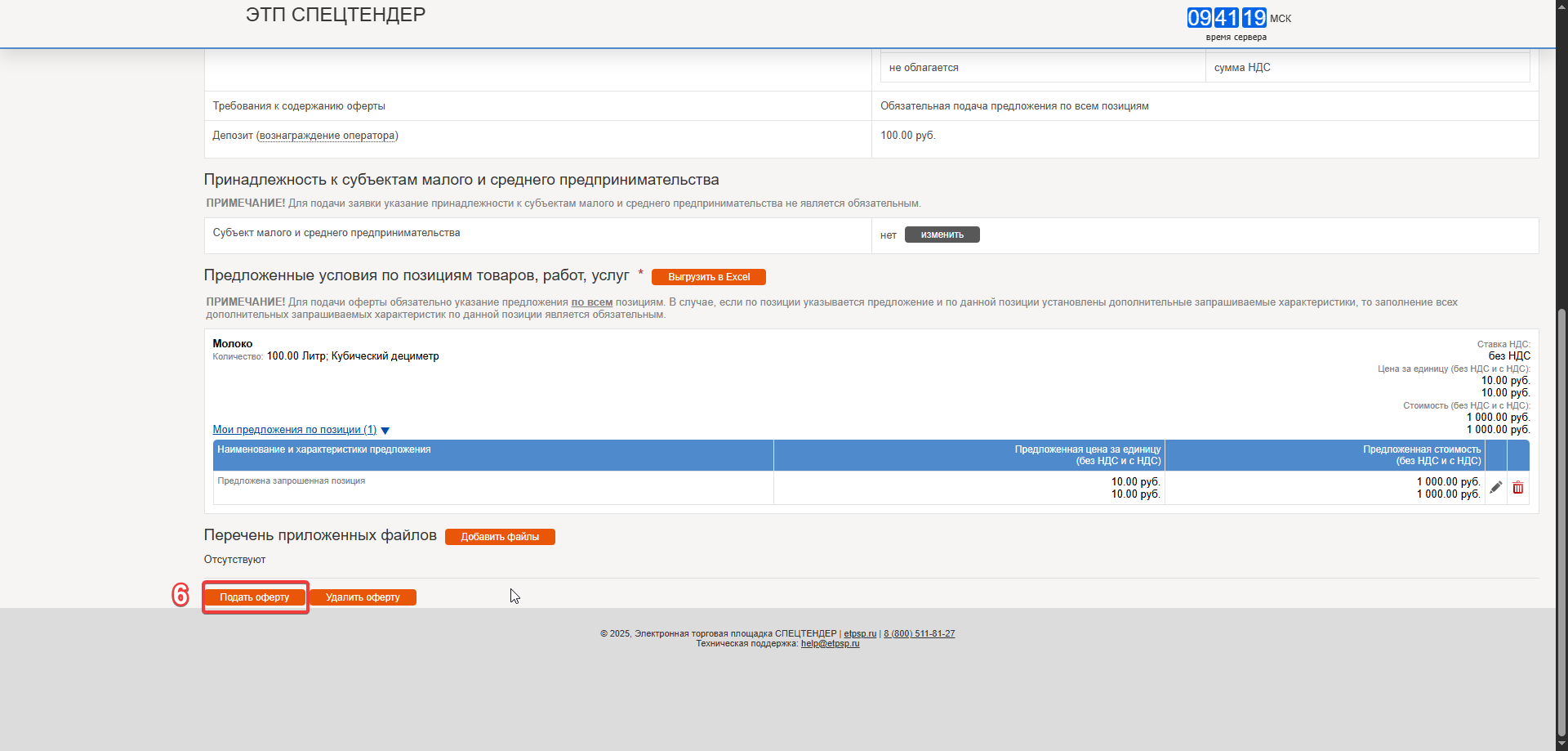Image resolution: width=1568 pixels, height=751 pixels.
Task: Click 'Наименование и характеристики предложения' column header
Action: point(324,449)
